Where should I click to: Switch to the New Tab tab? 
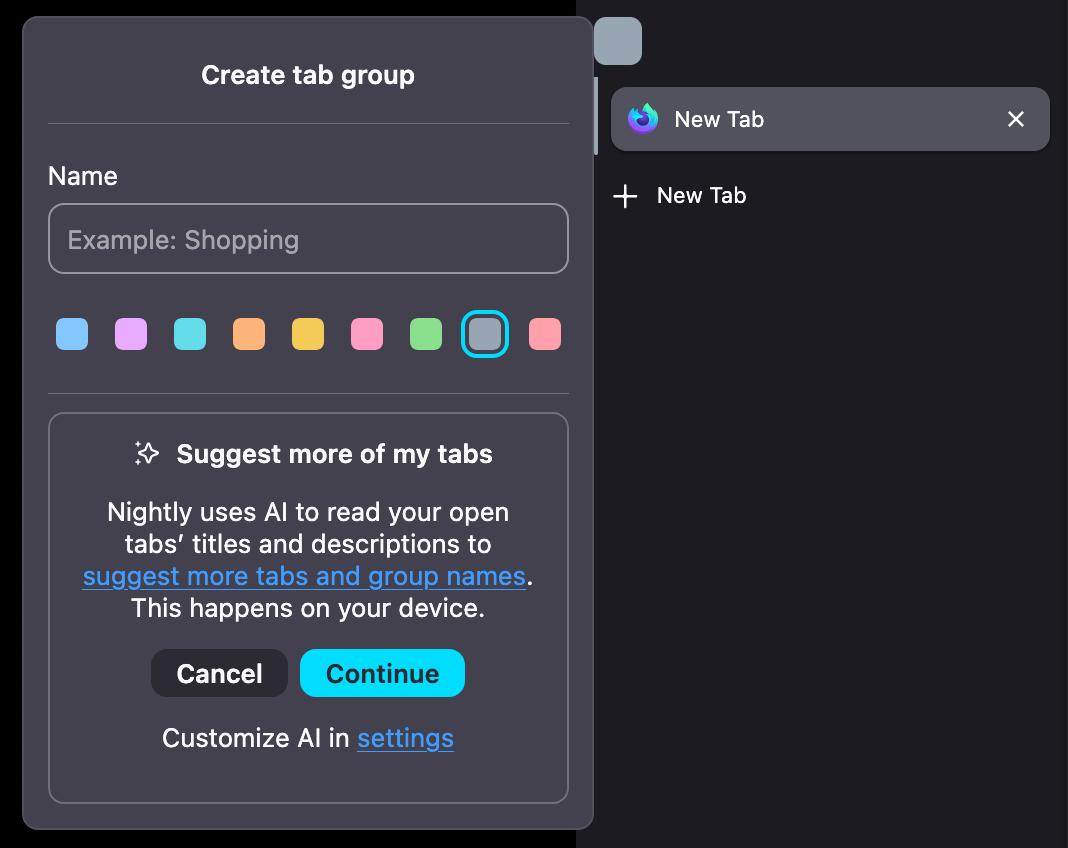coord(800,119)
